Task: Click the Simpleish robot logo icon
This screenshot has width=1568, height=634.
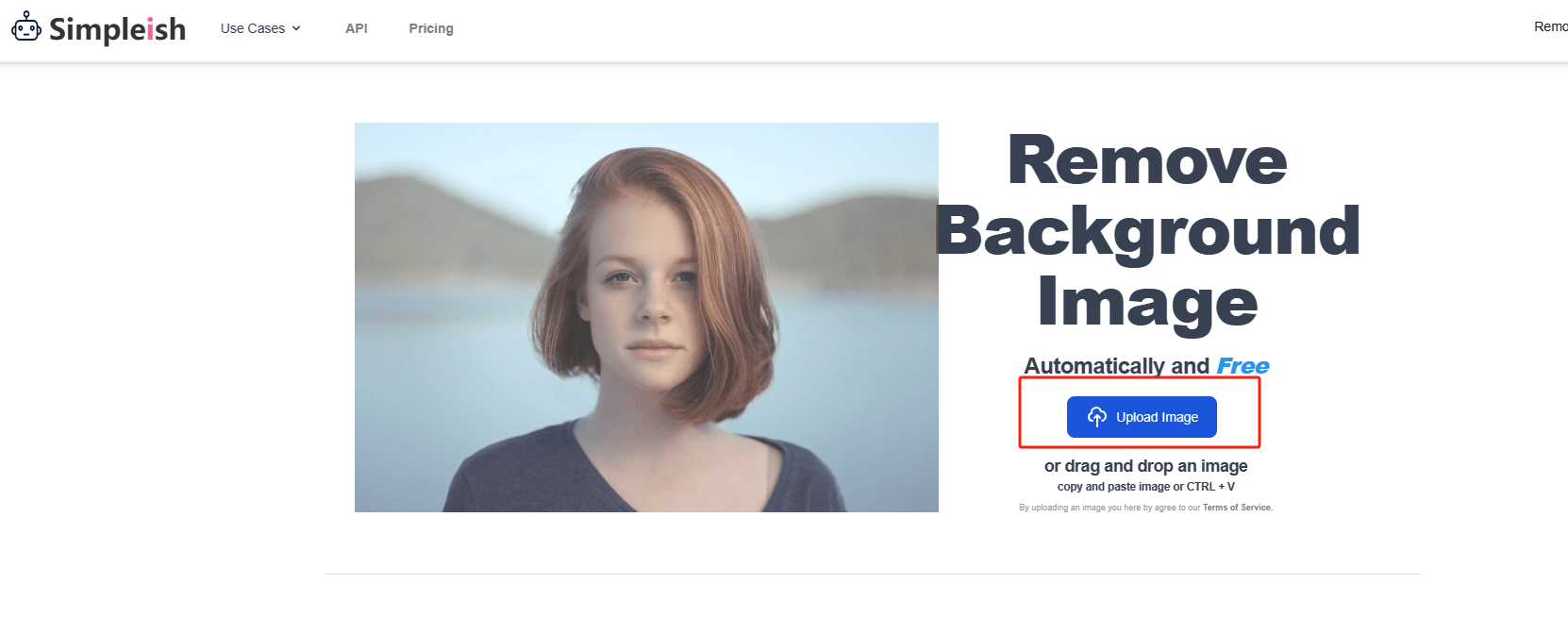Action: [x=26, y=28]
